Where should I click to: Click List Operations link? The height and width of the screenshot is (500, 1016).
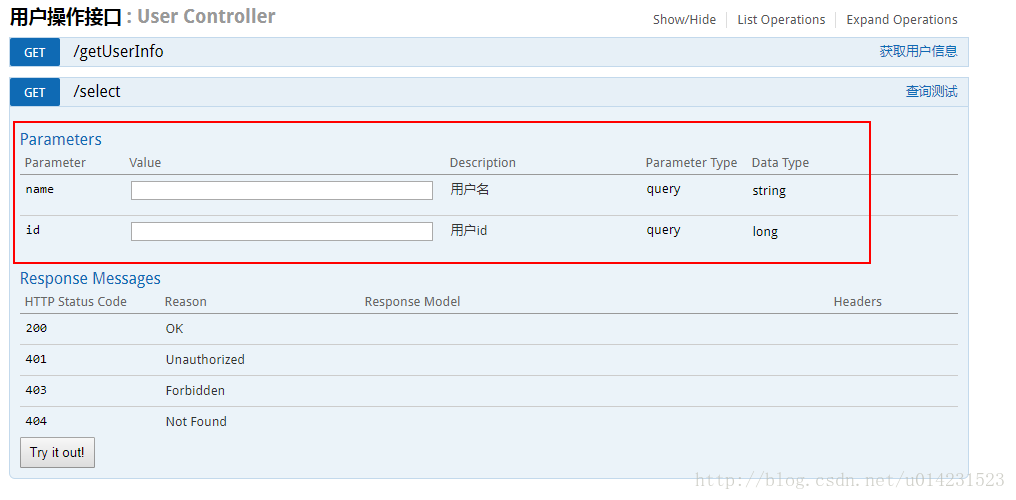[781, 20]
